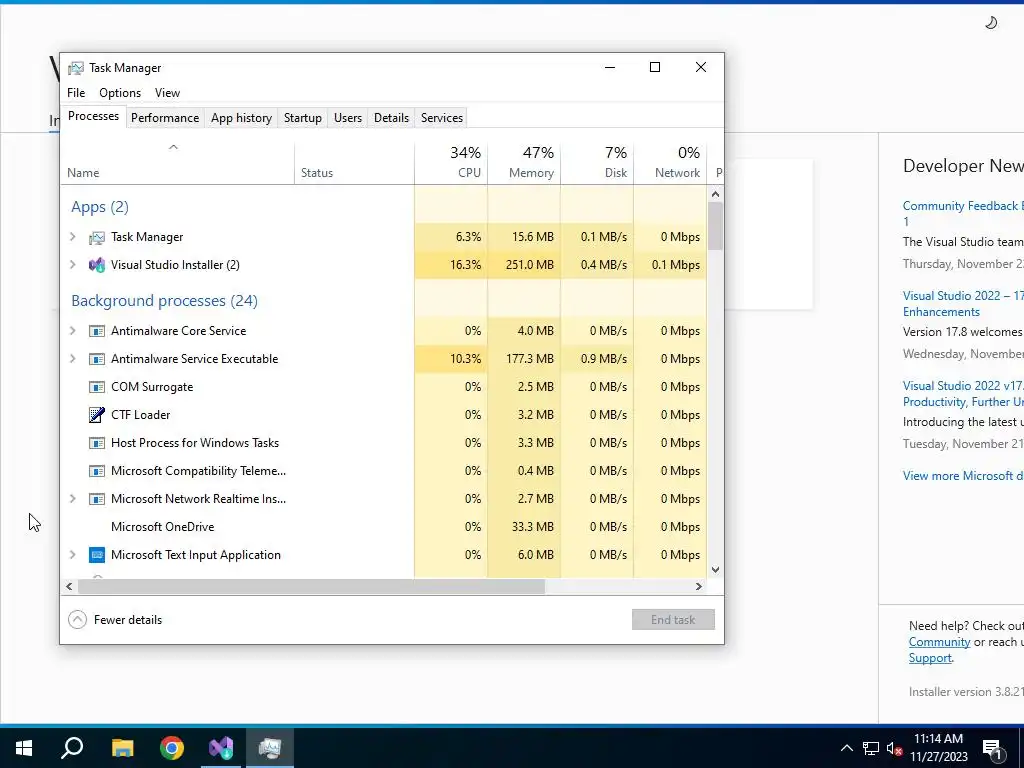Click the Microsoft Text Input Application icon
This screenshot has height=768, width=1024.
pos(97,555)
